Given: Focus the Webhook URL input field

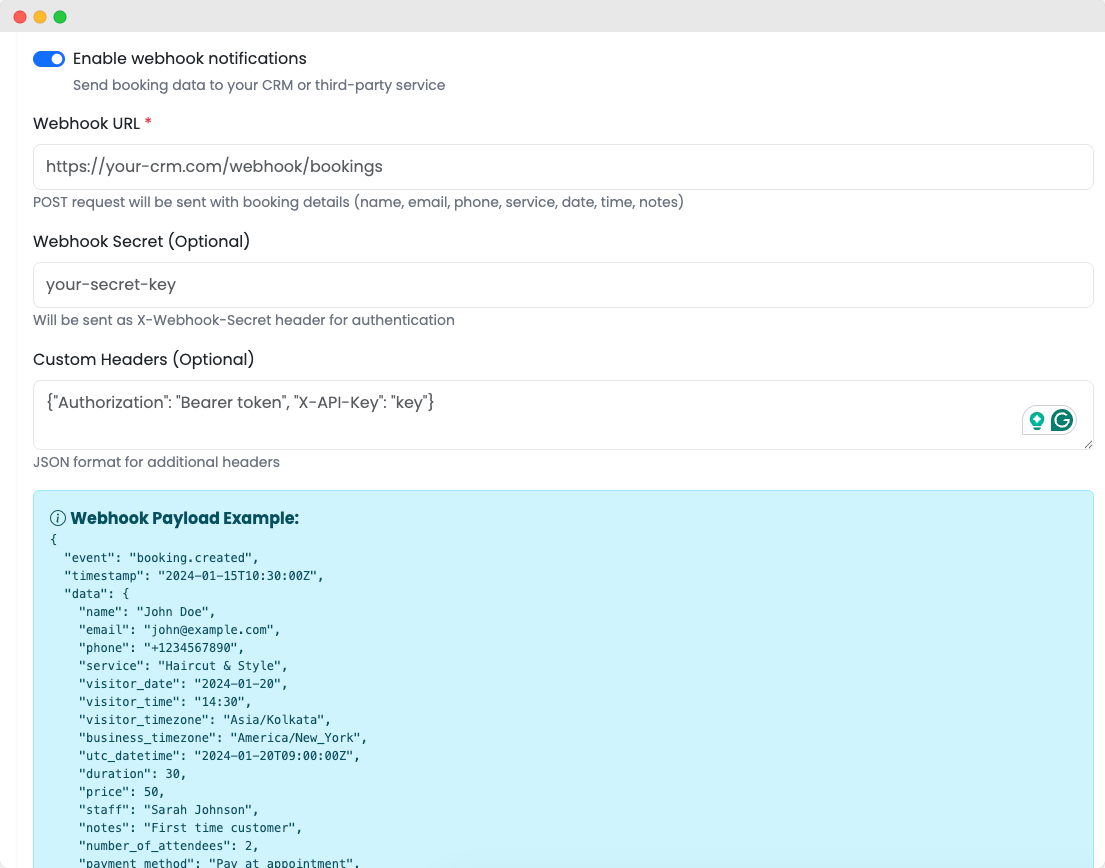Looking at the screenshot, I should tap(562, 167).
